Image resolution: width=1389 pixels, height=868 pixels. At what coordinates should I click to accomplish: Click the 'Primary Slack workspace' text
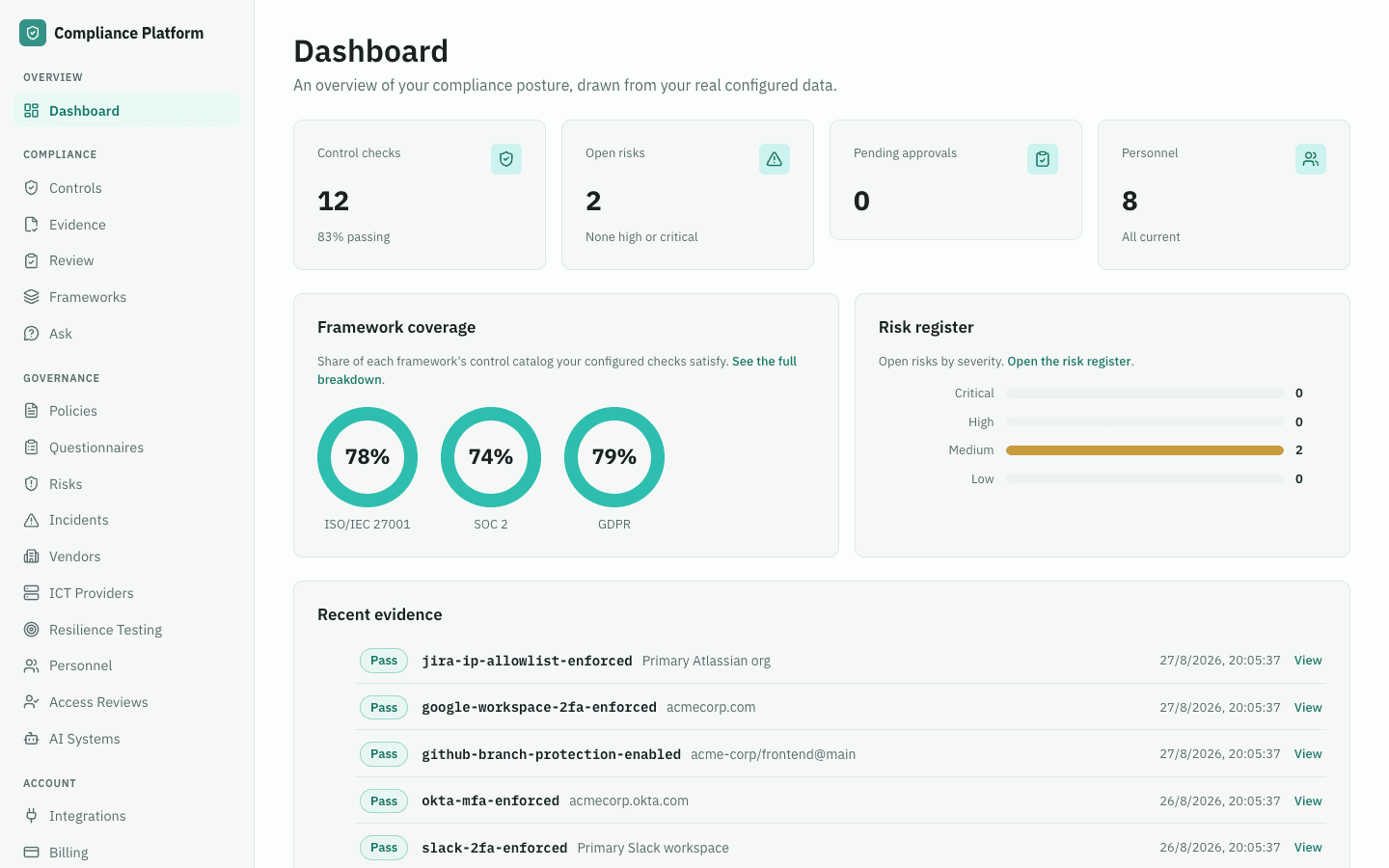click(x=653, y=848)
